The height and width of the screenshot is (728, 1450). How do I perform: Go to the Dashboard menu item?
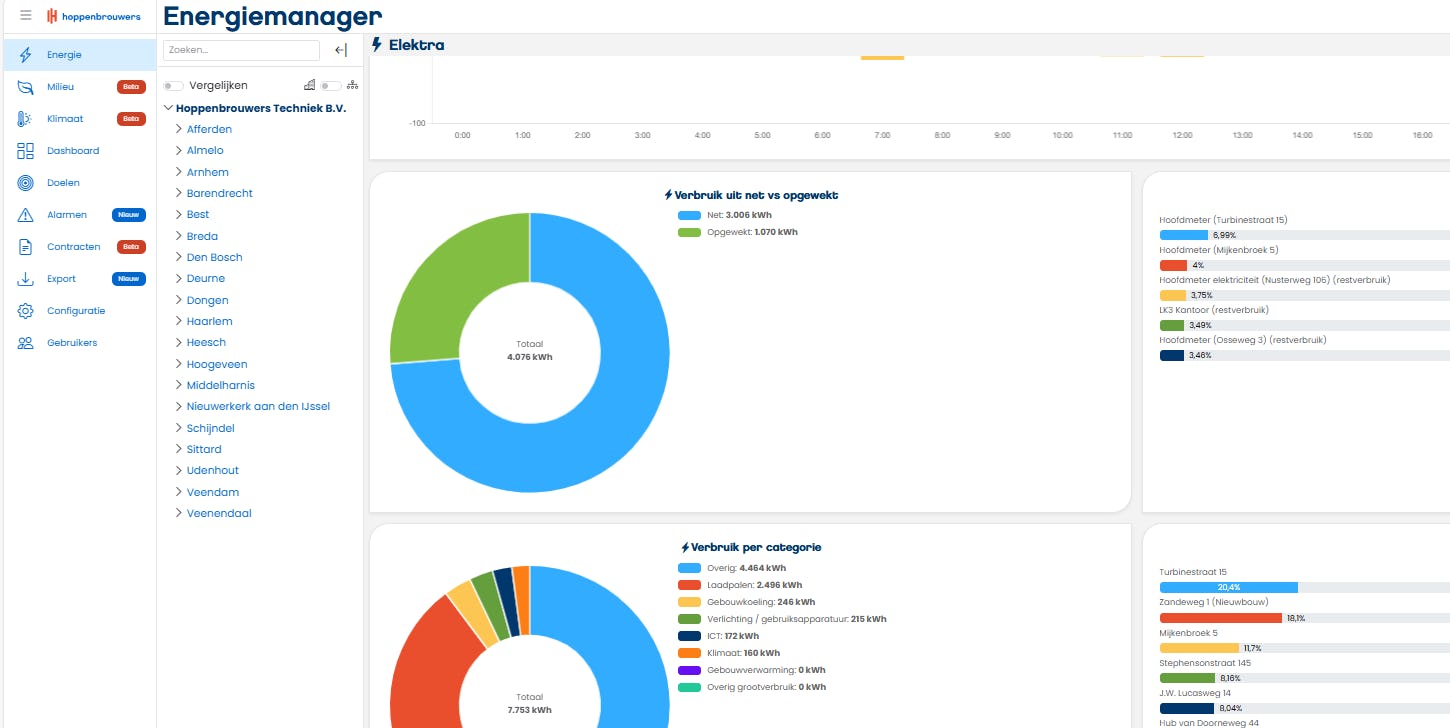point(73,151)
